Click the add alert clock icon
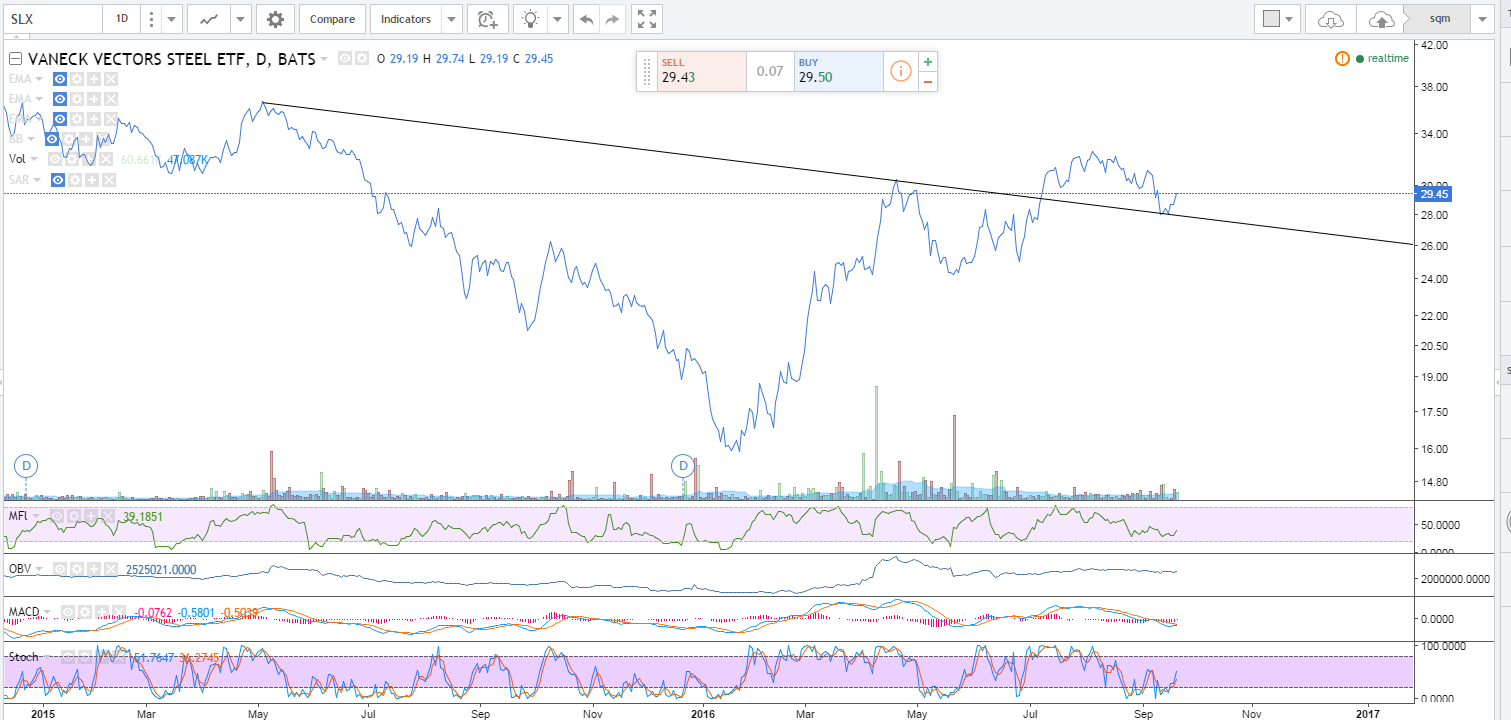 [487, 19]
